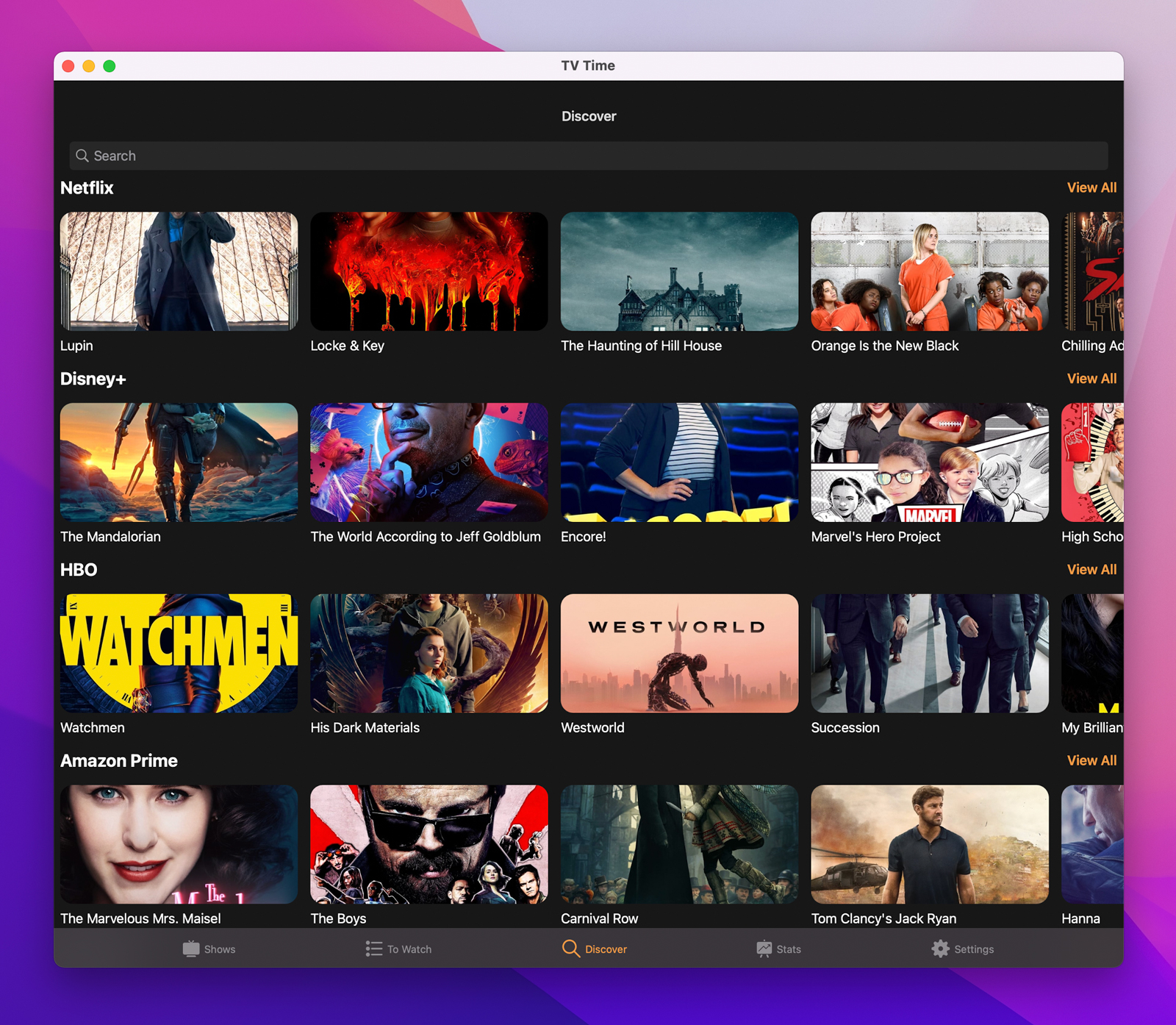Viewport: 1176px width, 1025px height.
Task: View all Netflix shows
Action: [x=1091, y=187]
